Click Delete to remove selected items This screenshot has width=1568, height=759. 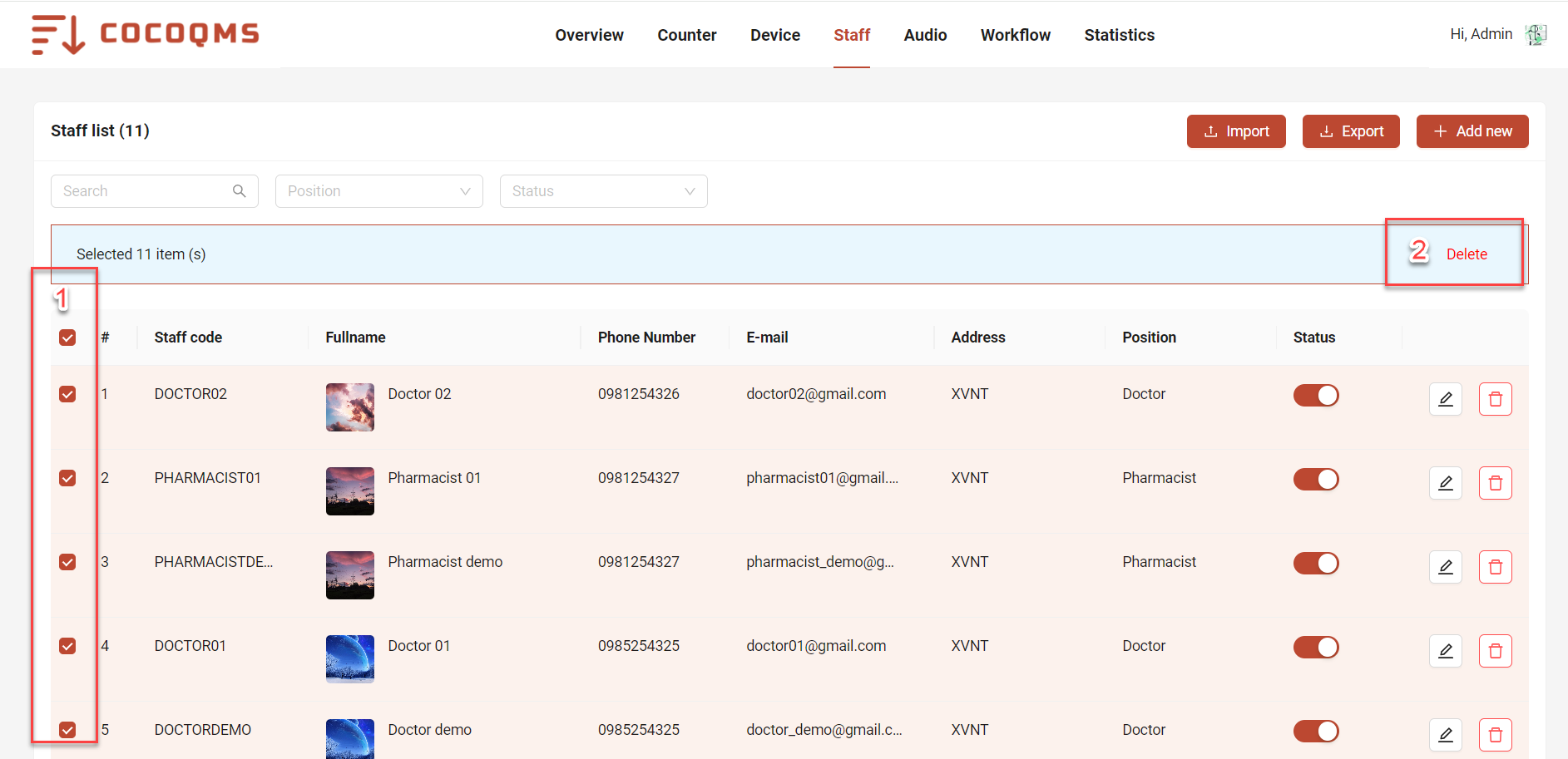point(1466,254)
